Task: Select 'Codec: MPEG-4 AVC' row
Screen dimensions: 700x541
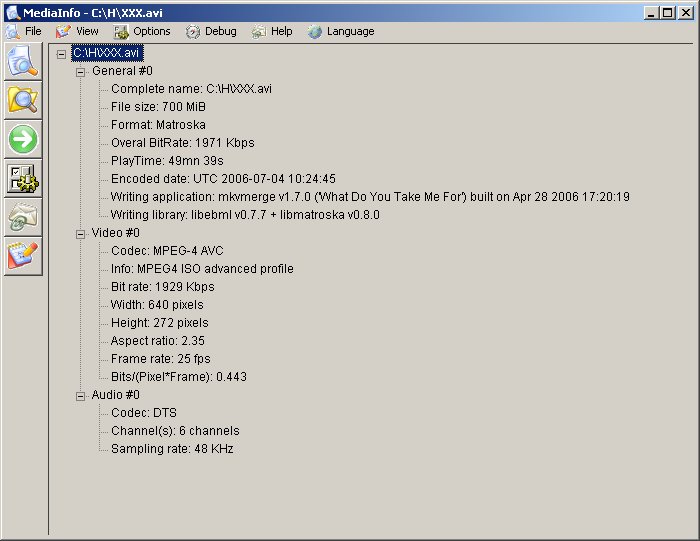Action: (167, 251)
